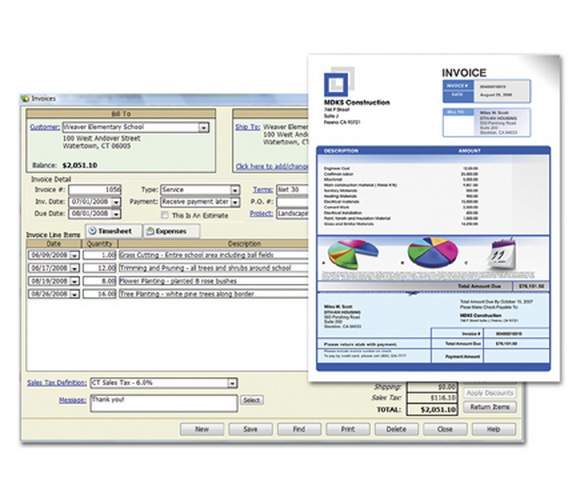Image resolution: width=576 pixels, height=480 pixels.
Task: Click the Ship To link
Action: (248, 127)
